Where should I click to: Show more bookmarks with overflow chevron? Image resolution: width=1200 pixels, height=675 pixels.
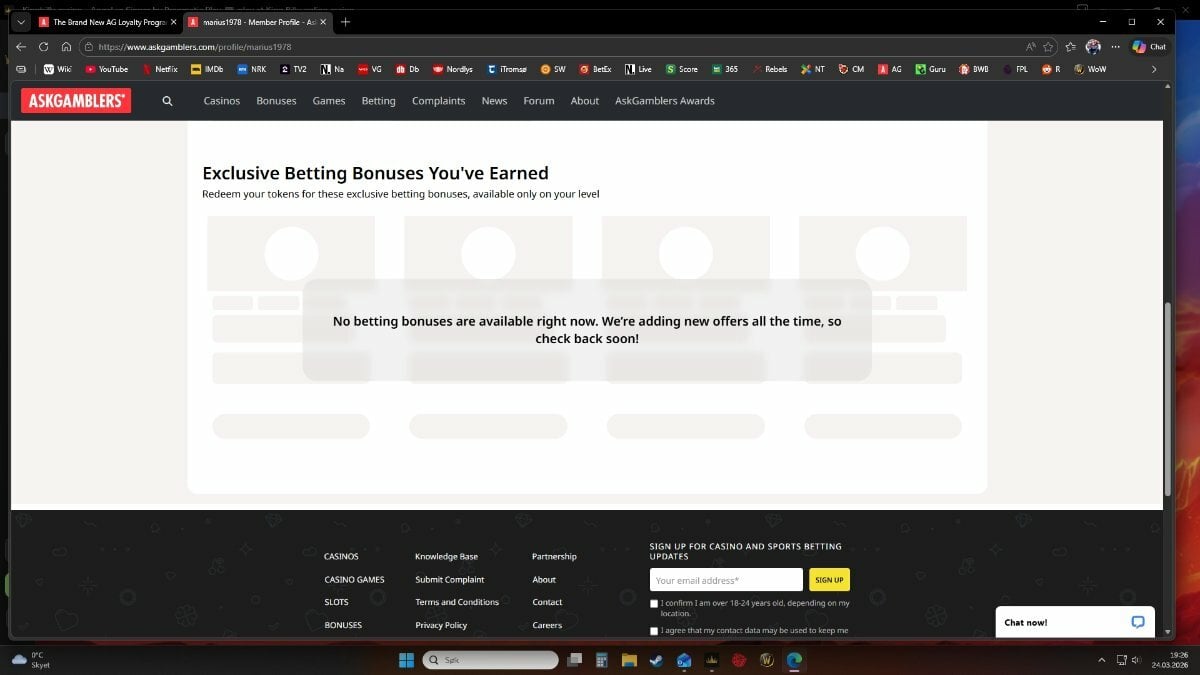coord(1153,69)
